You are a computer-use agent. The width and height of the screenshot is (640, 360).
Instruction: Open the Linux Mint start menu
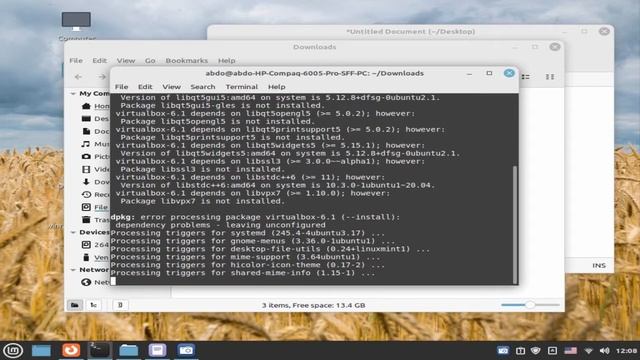(x=13, y=350)
